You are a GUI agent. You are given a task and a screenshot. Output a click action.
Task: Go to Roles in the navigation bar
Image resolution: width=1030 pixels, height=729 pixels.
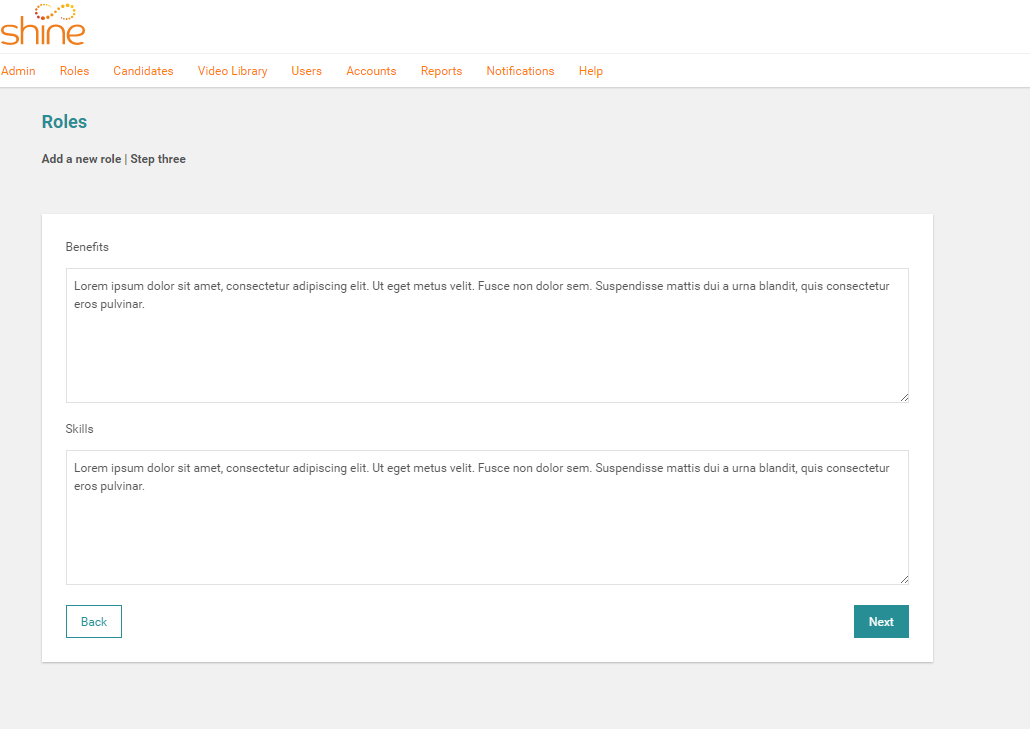tap(74, 71)
